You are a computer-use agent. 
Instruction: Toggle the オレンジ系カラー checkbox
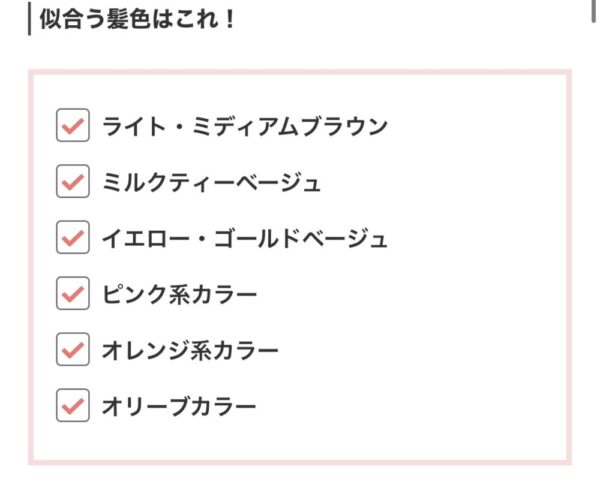tap(73, 349)
